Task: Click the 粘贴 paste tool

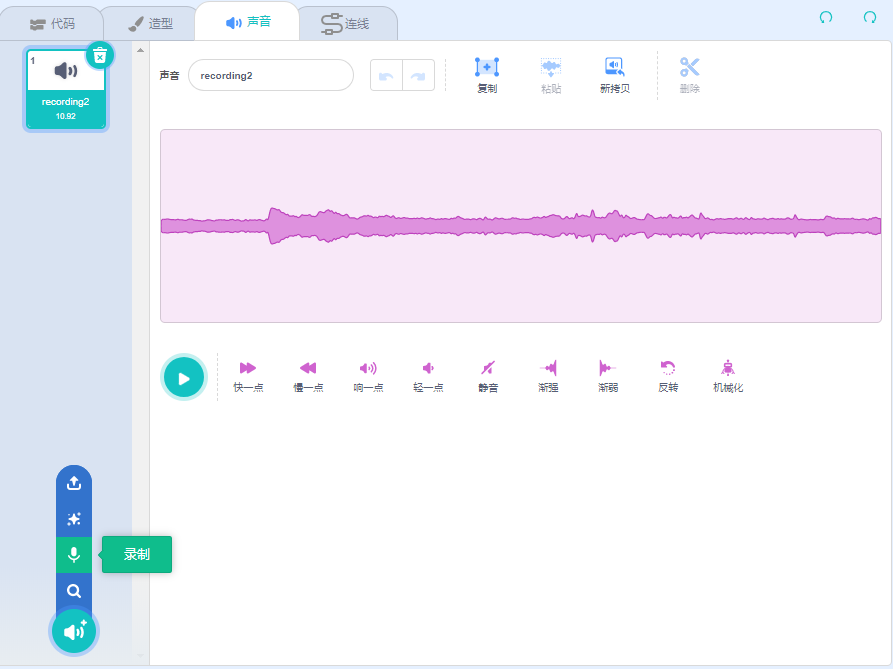Action: click(551, 75)
